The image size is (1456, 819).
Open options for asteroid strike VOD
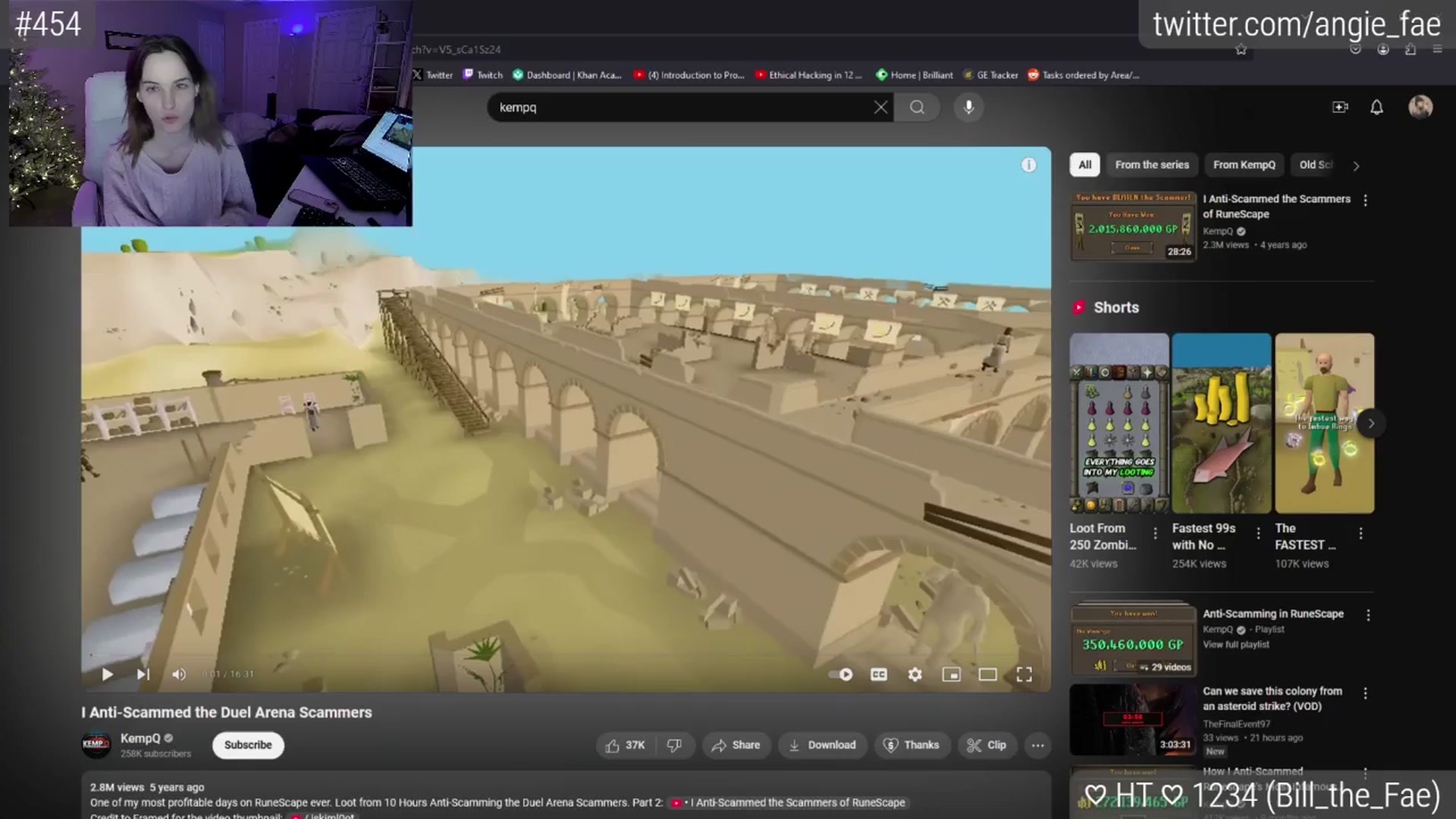[x=1365, y=693]
